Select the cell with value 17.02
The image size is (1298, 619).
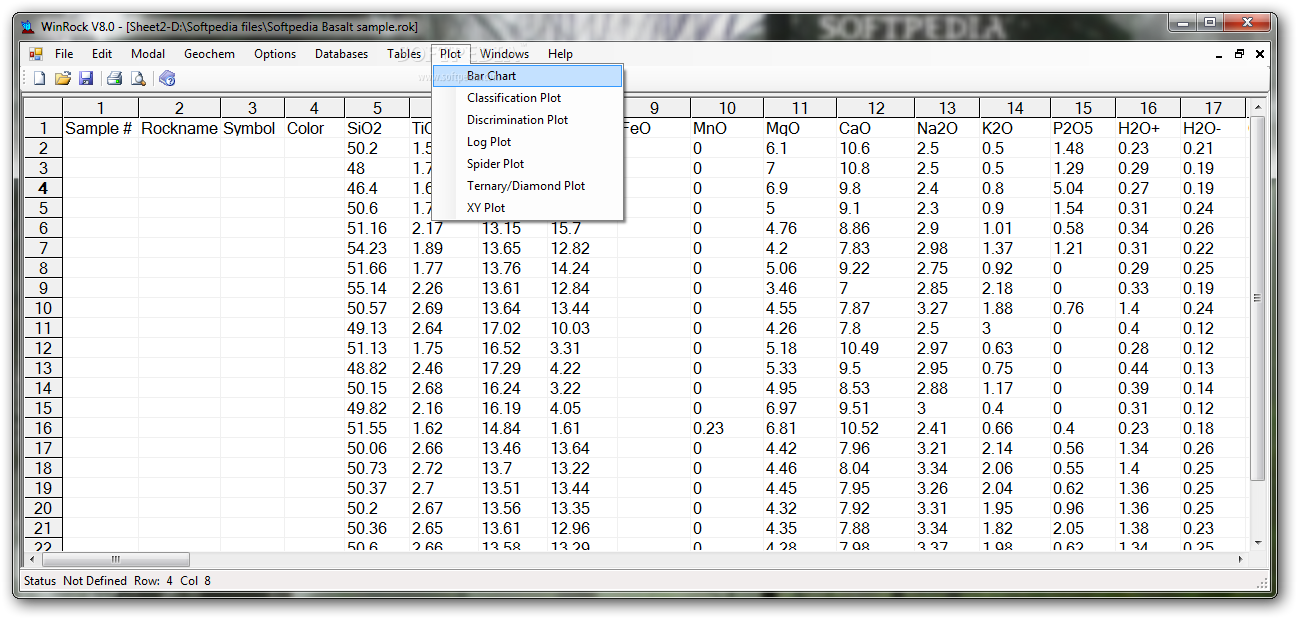point(513,328)
